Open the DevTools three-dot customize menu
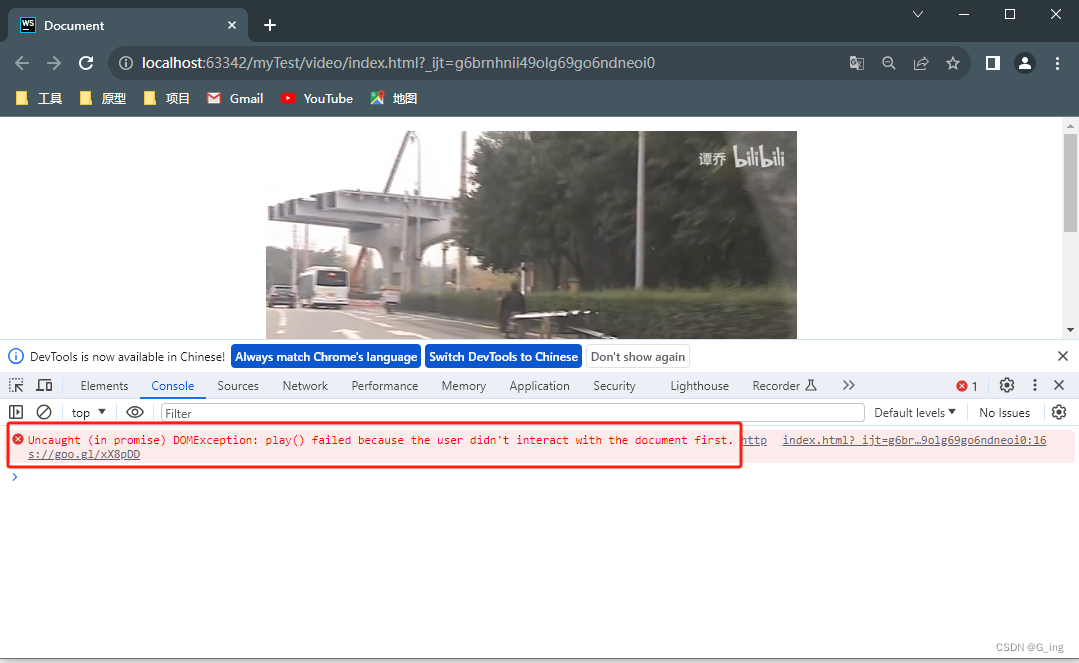Viewport: 1079px width, 663px height. coord(1035,386)
